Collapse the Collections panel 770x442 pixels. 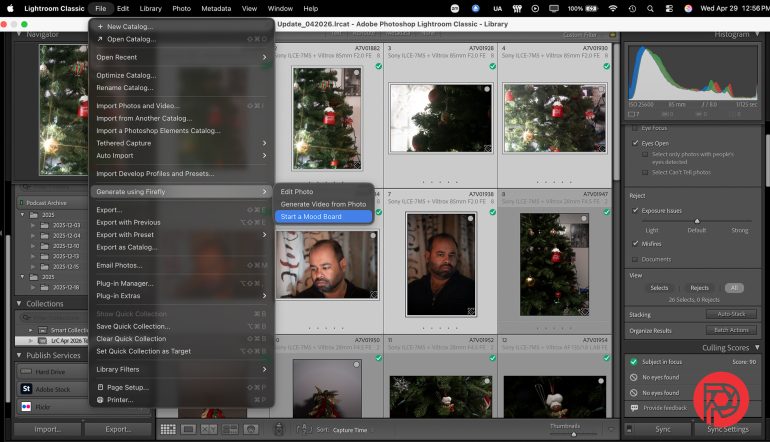(19, 304)
